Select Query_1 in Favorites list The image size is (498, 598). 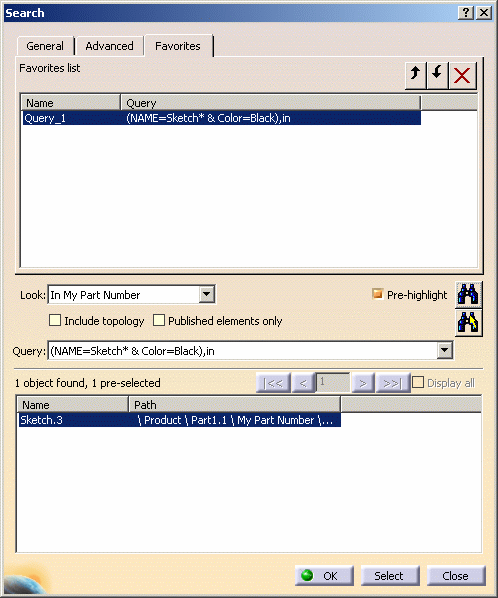tap(221, 118)
